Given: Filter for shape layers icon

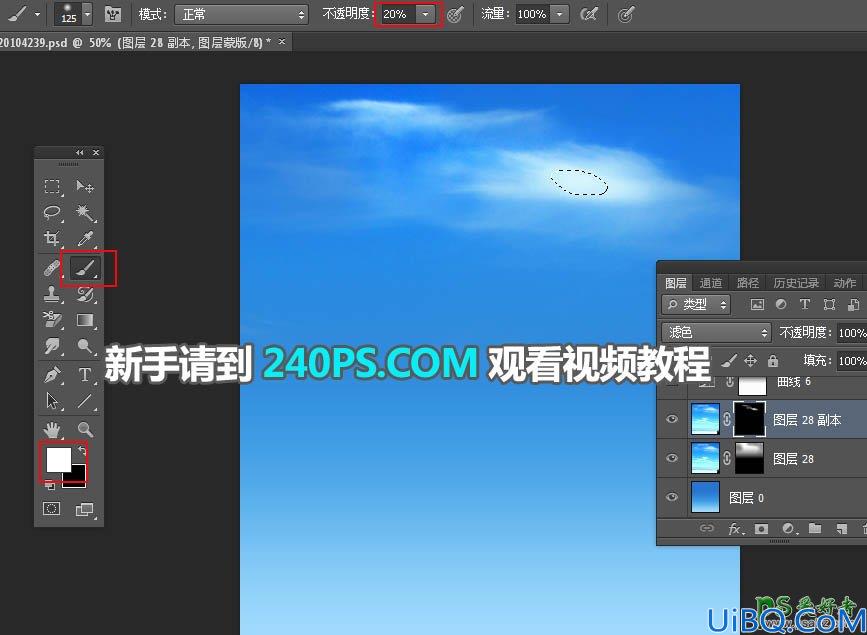Looking at the screenshot, I should tap(829, 305).
